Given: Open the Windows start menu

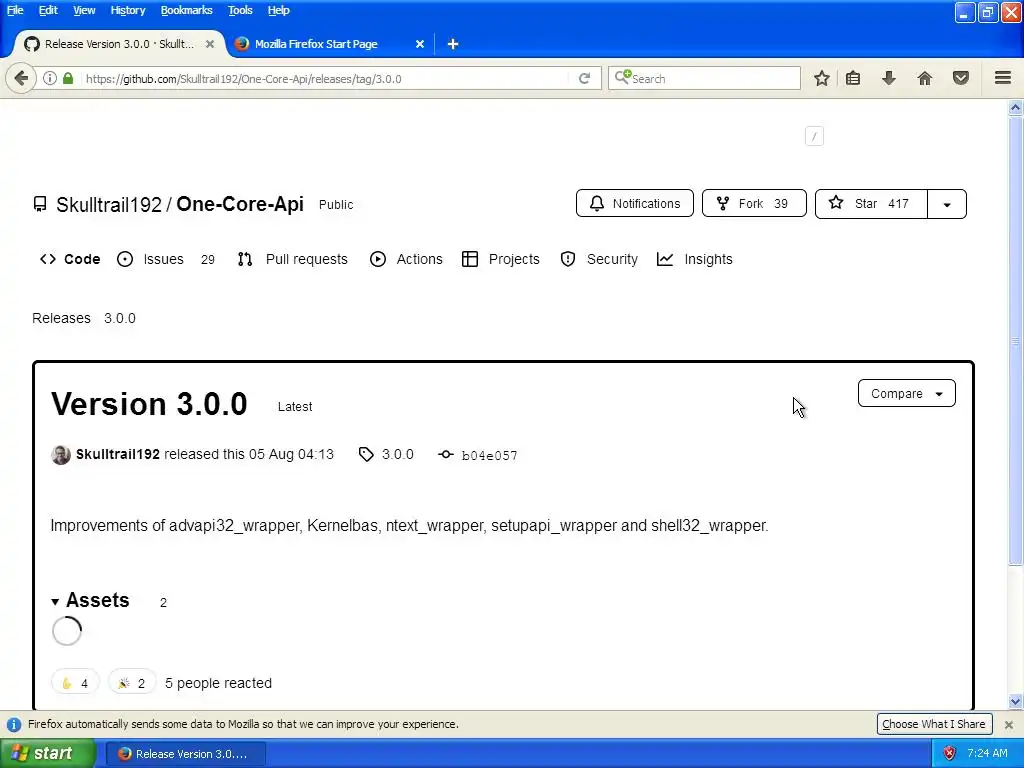Looking at the screenshot, I should (x=48, y=754).
